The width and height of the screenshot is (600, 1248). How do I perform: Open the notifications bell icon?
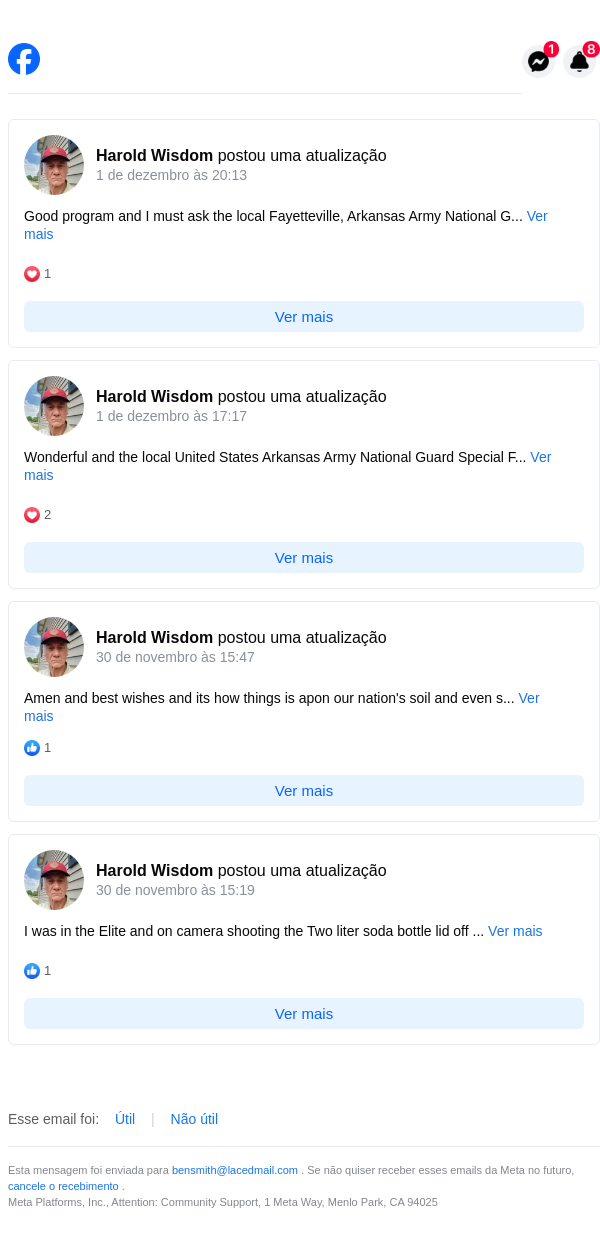tap(579, 62)
